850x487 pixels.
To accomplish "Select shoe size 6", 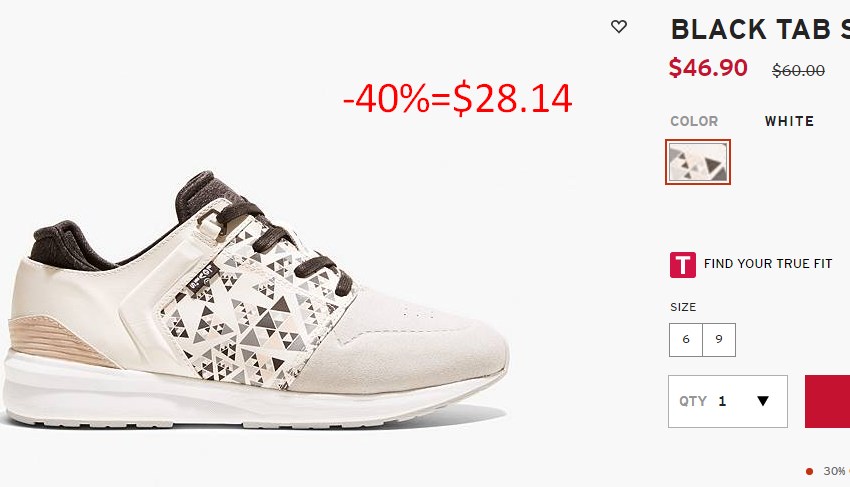I will 686,339.
